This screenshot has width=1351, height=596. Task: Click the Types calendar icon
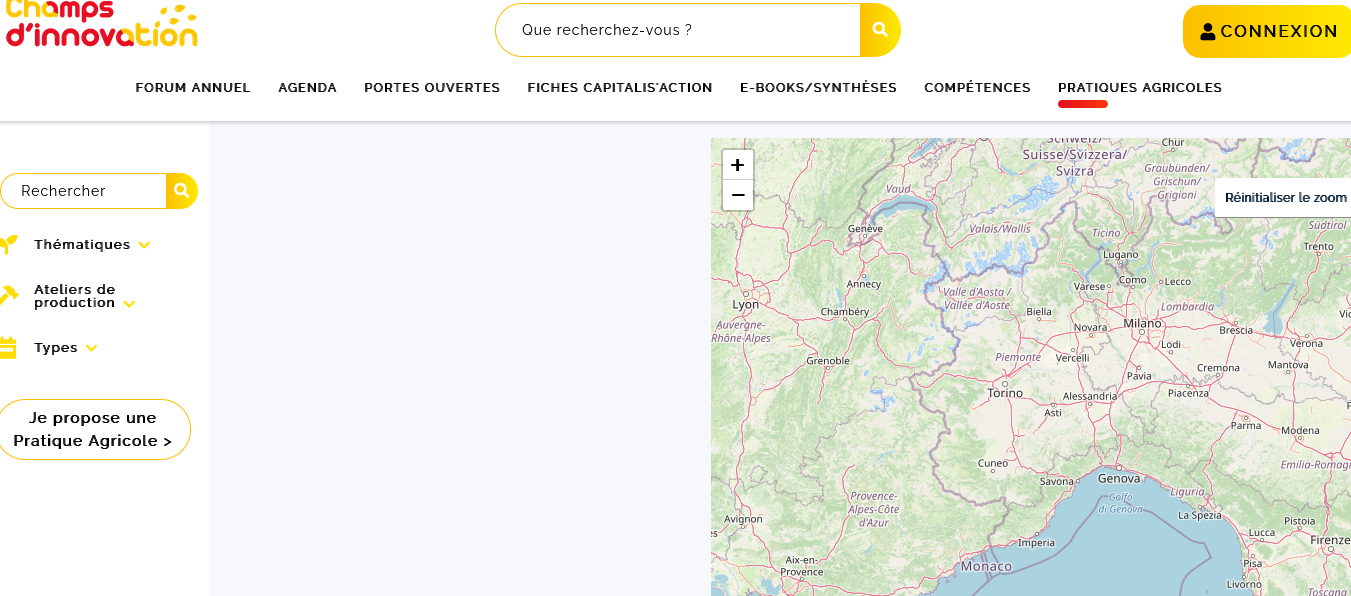(x=8, y=347)
